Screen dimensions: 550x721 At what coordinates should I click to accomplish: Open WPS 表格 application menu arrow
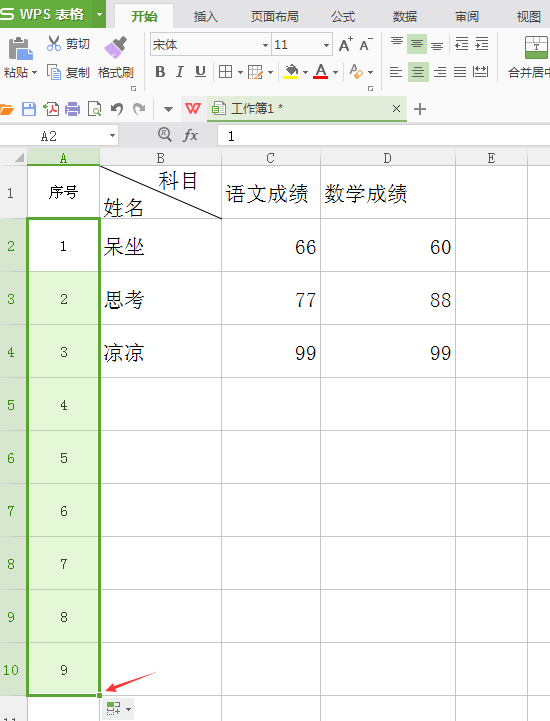[99, 14]
